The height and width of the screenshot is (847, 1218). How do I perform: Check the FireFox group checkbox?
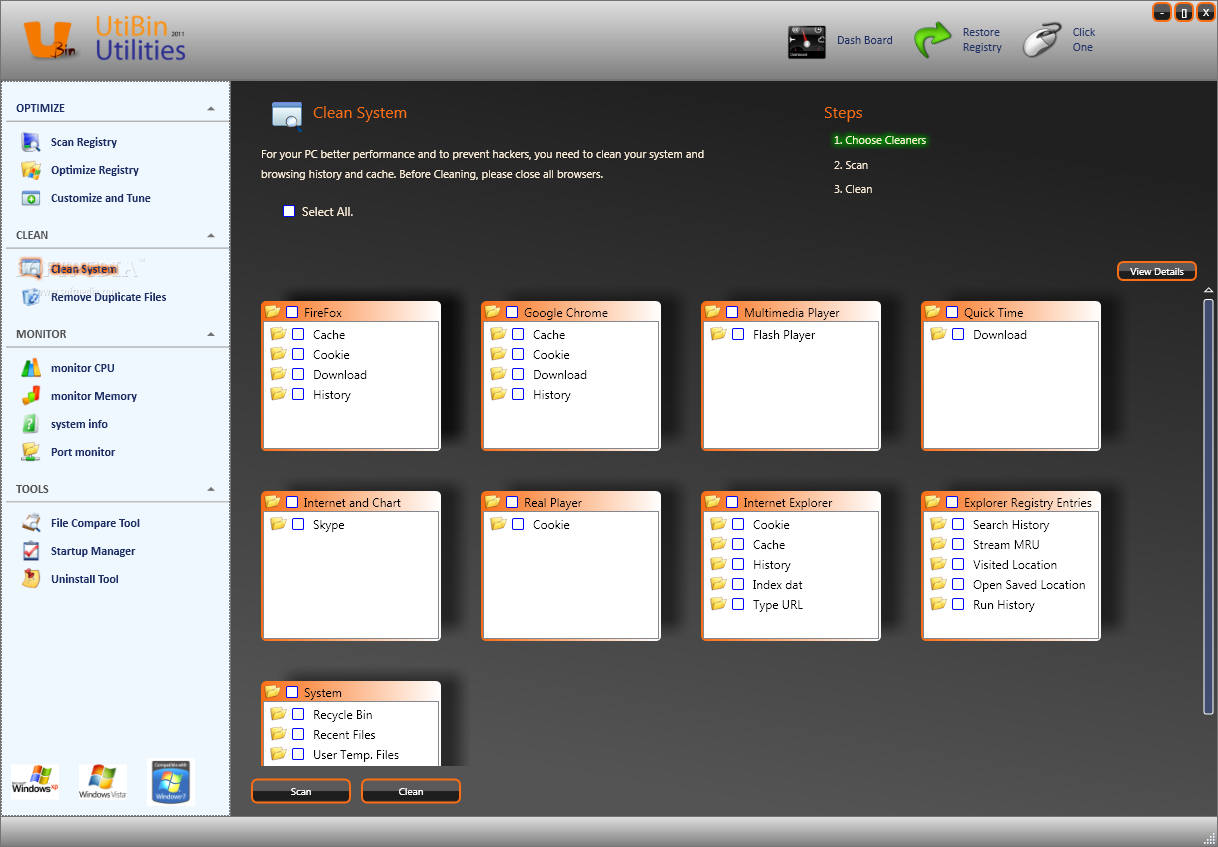292,312
